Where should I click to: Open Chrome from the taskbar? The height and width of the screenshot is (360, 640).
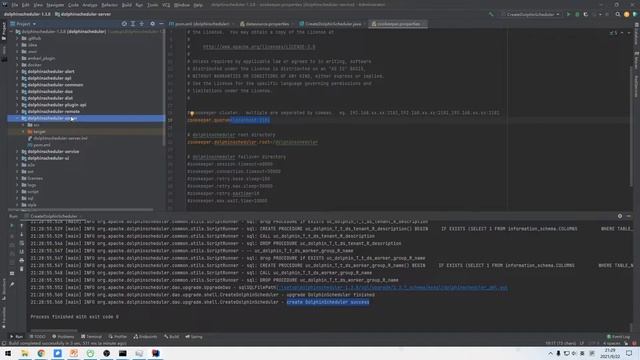click(x=41, y=353)
